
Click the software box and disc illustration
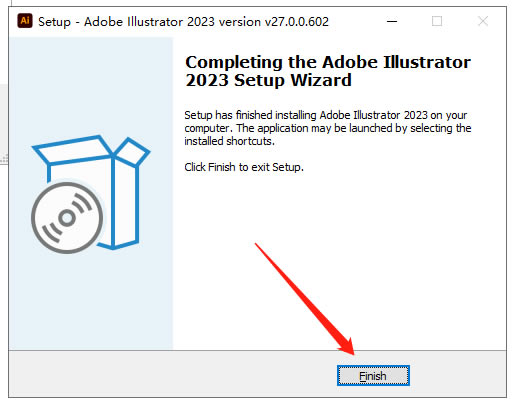90,194
